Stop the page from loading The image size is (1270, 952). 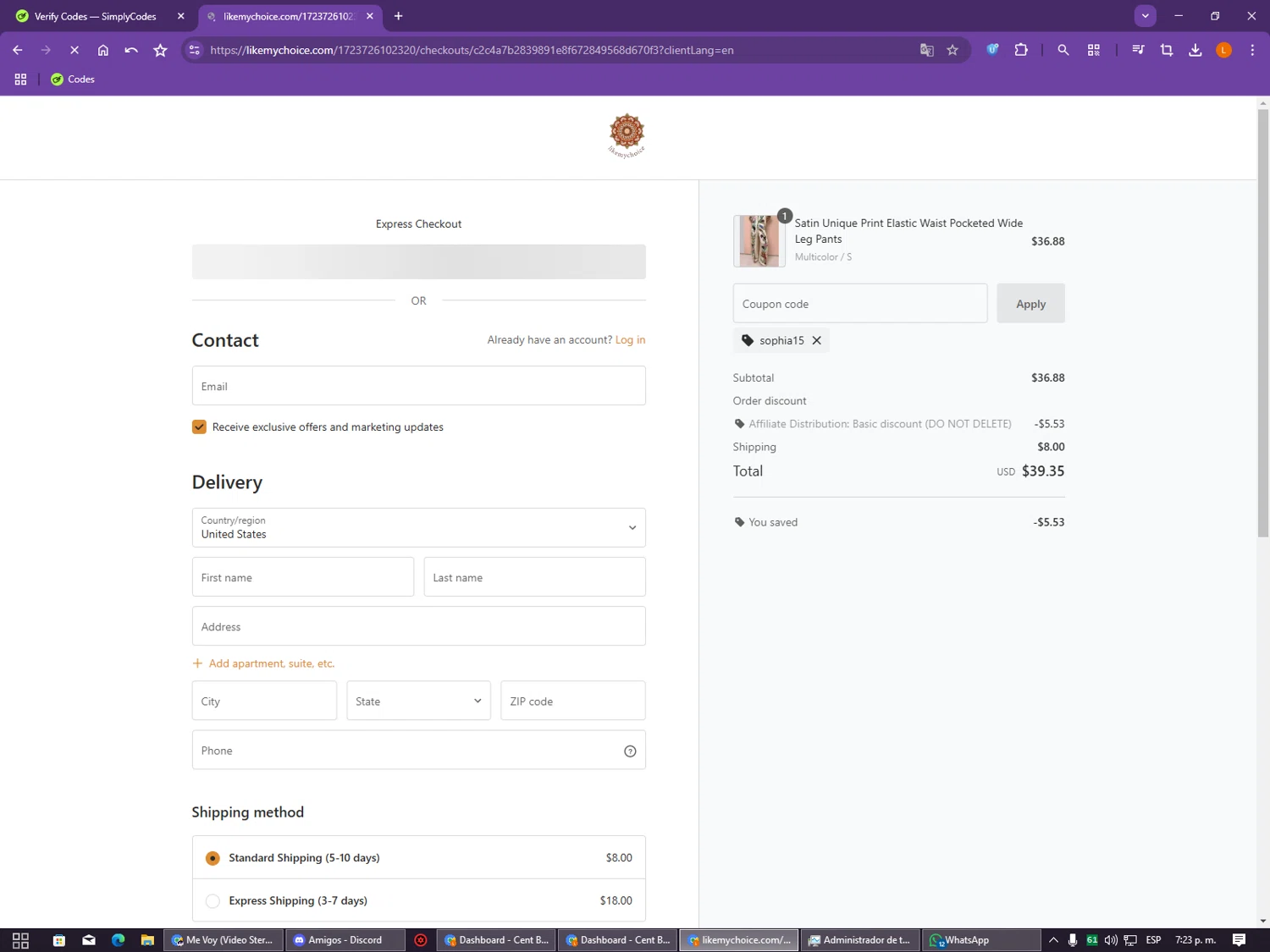(x=75, y=50)
